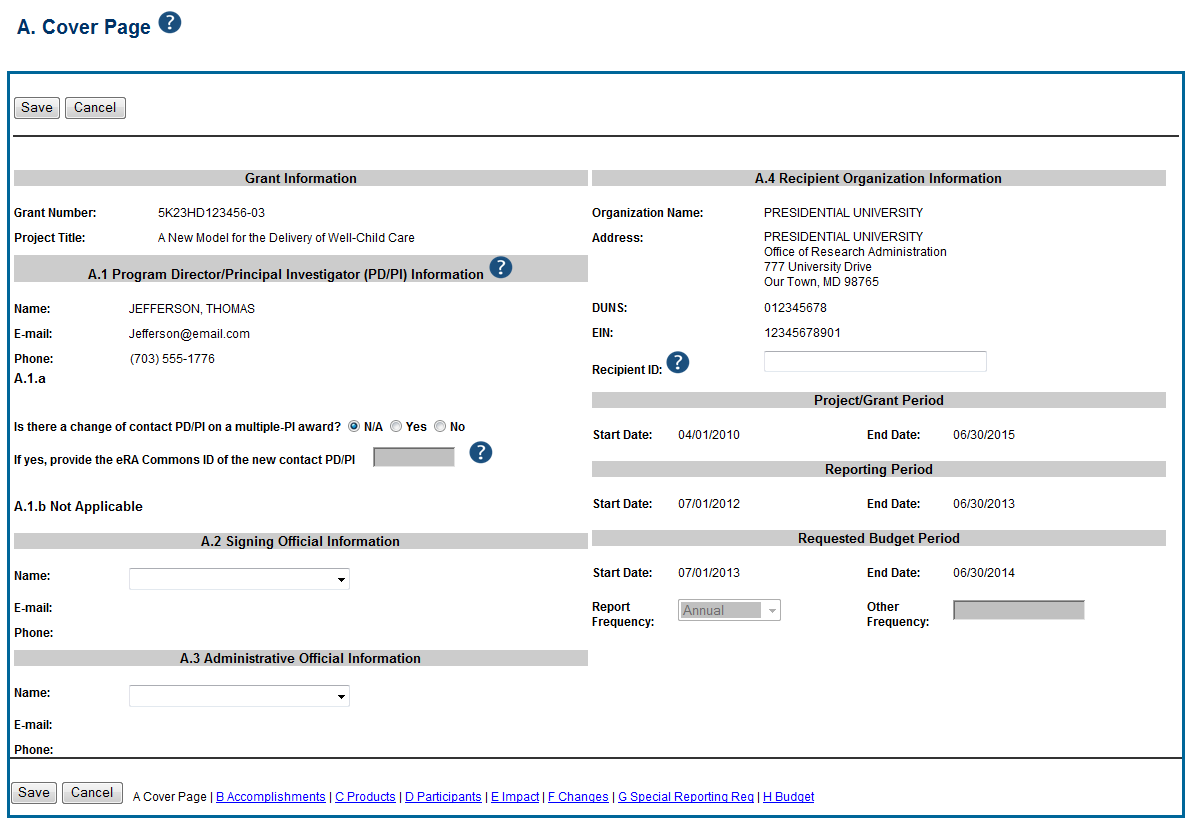Image resolution: width=1189 pixels, height=821 pixels.
Task: Click Our Town, MD 98765 address line
Action: tap(821, 282)
